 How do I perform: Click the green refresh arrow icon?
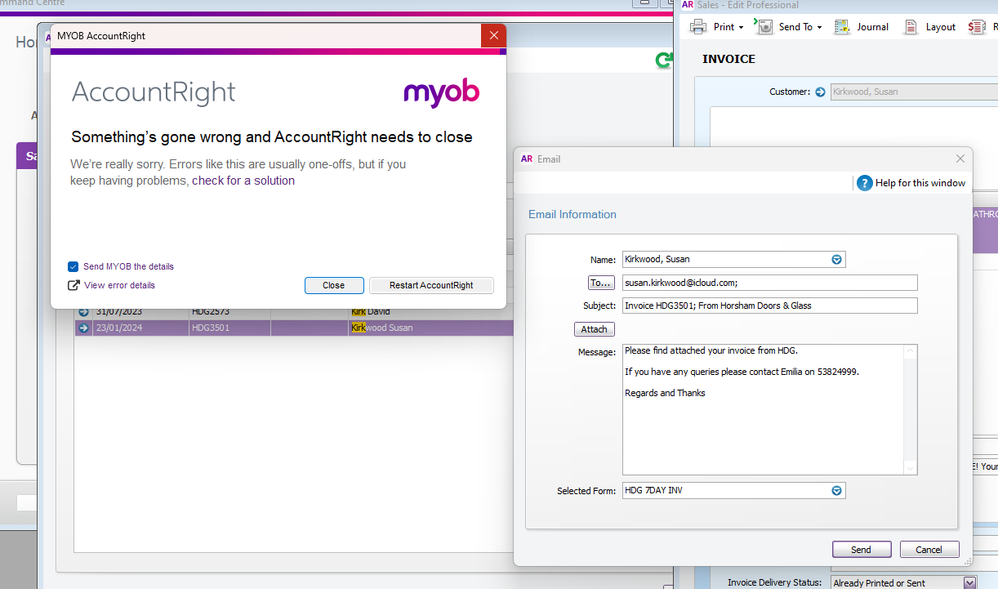click(663, 61)
